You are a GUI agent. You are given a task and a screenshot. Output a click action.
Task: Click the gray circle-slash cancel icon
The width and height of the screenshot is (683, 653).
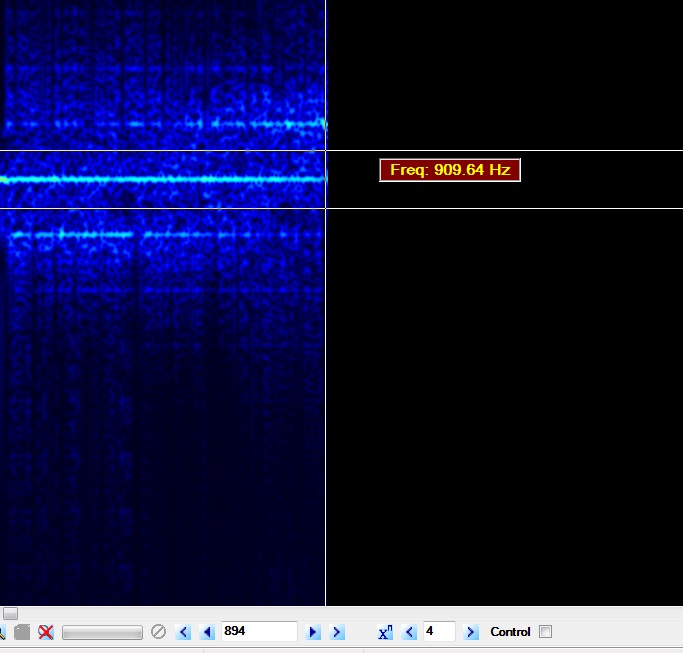(158, 632)
